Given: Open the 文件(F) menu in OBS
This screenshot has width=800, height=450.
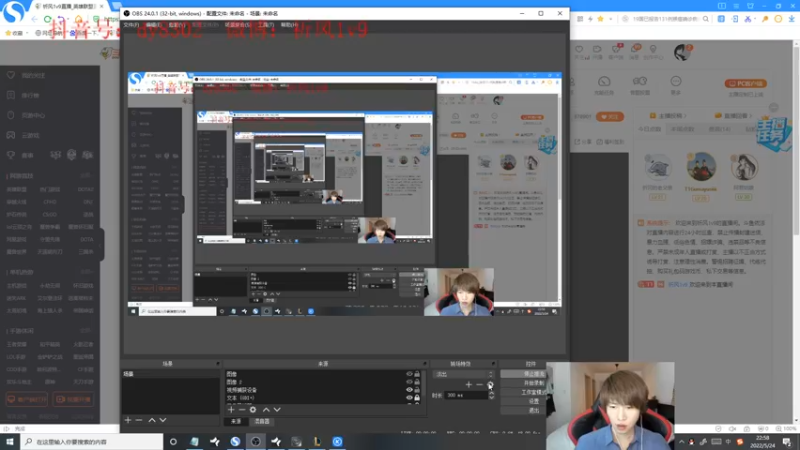Looking at the screenshot, I should click(131, 24).
